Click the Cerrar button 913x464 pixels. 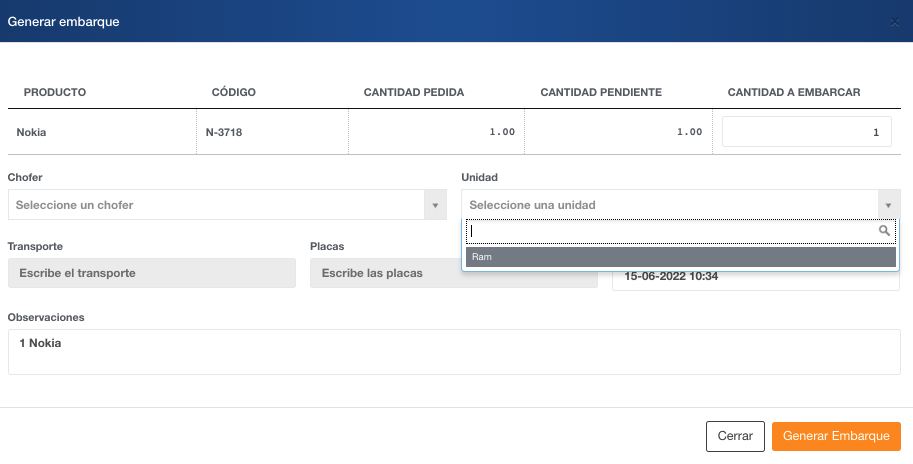click(x=735, y=437)
